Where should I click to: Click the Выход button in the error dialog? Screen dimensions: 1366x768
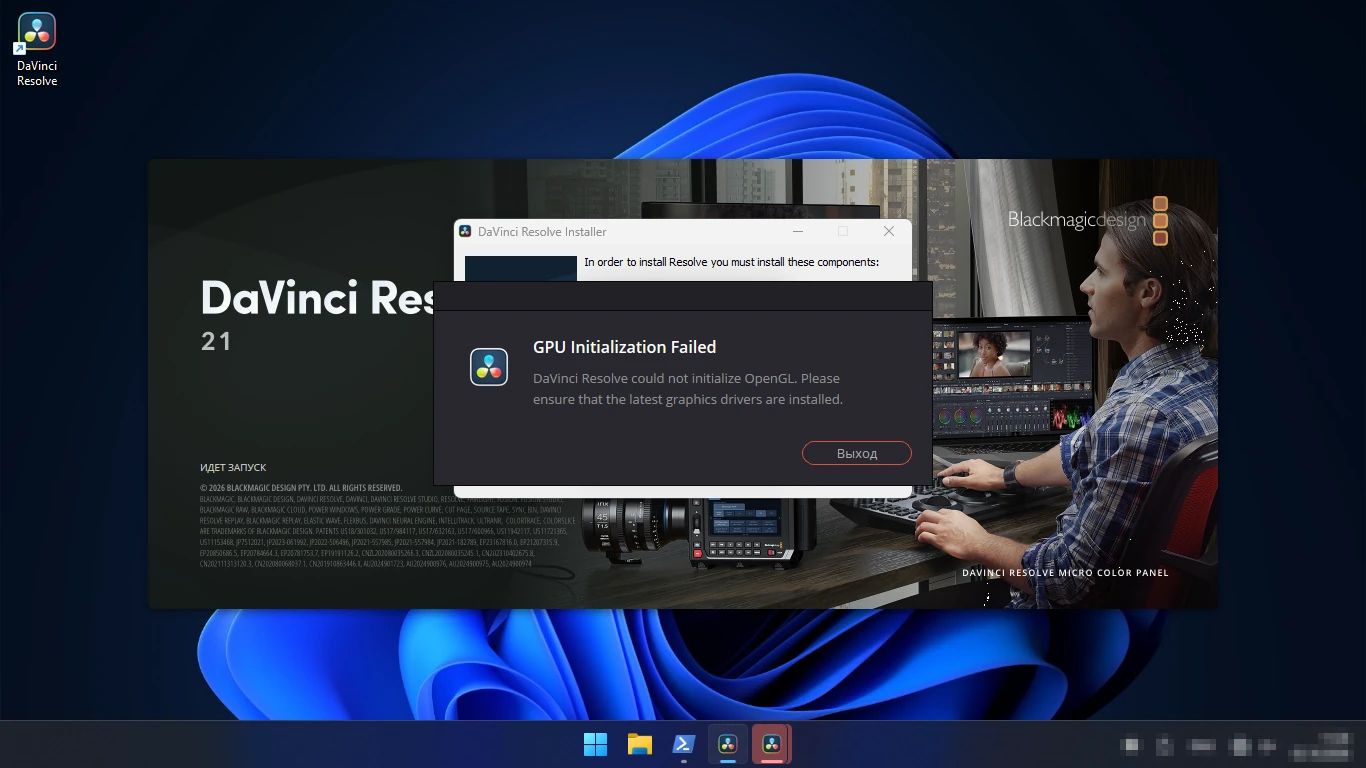point(857,453)
